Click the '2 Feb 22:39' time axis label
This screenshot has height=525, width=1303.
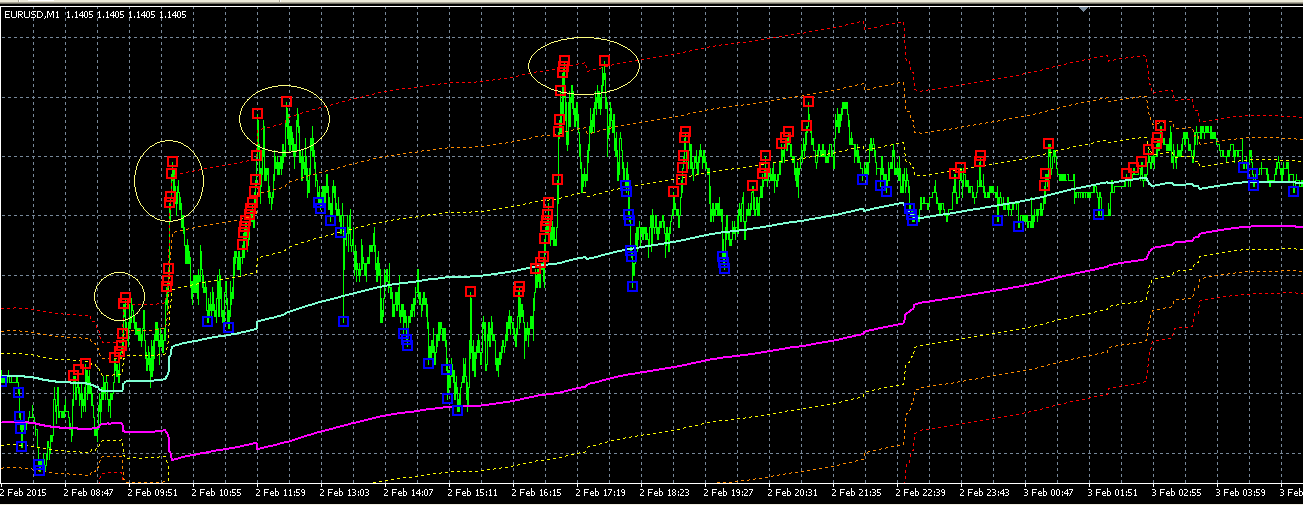(x=921, y=492)
